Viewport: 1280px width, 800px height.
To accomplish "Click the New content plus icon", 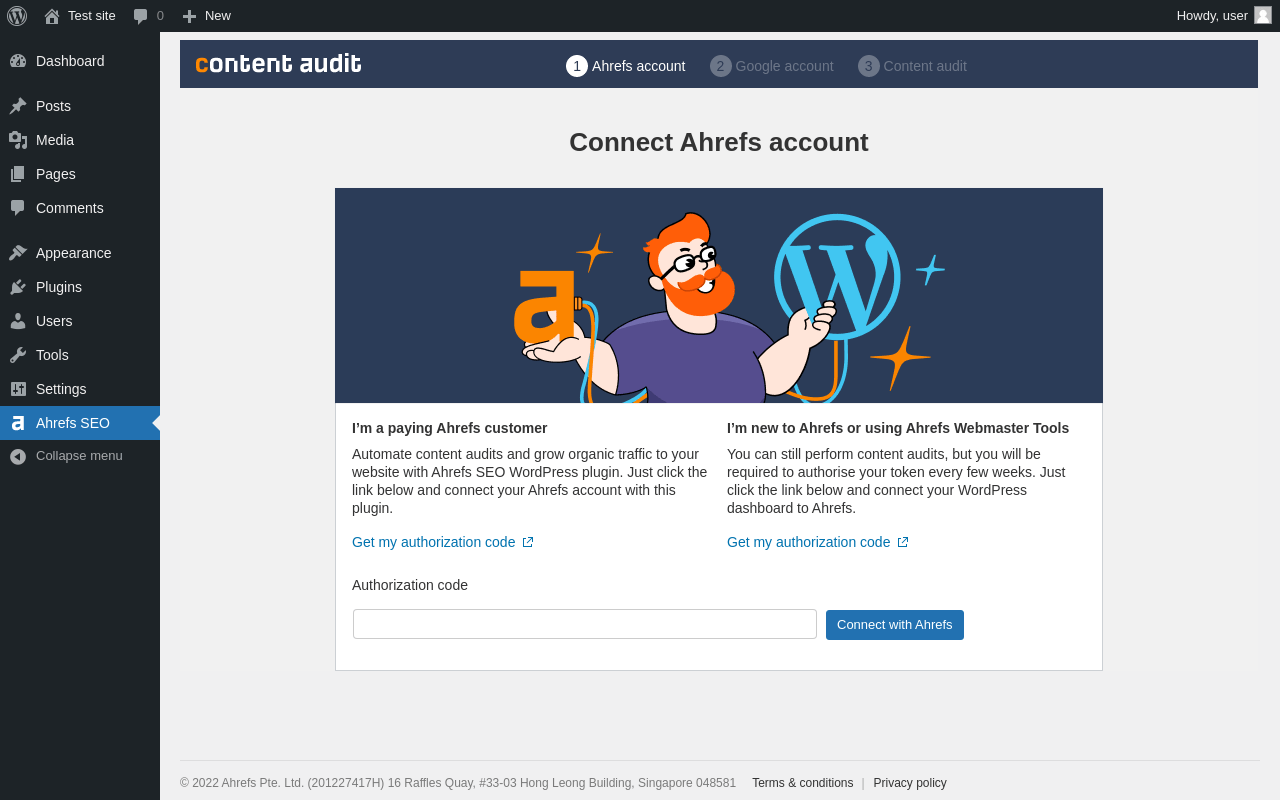I will tap(189, 16).
